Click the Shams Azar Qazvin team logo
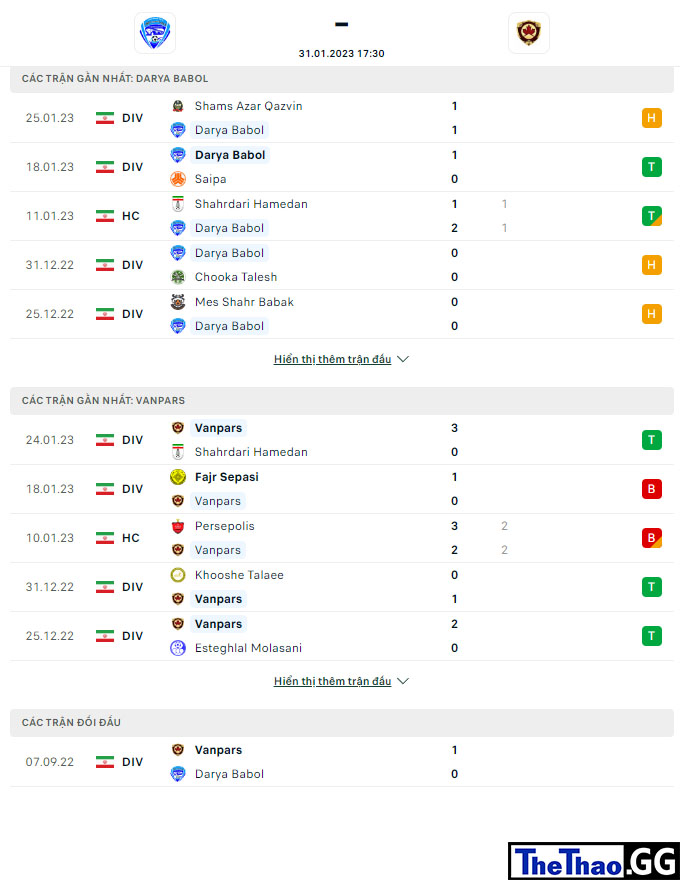680x880 pixels. (178, 106)
